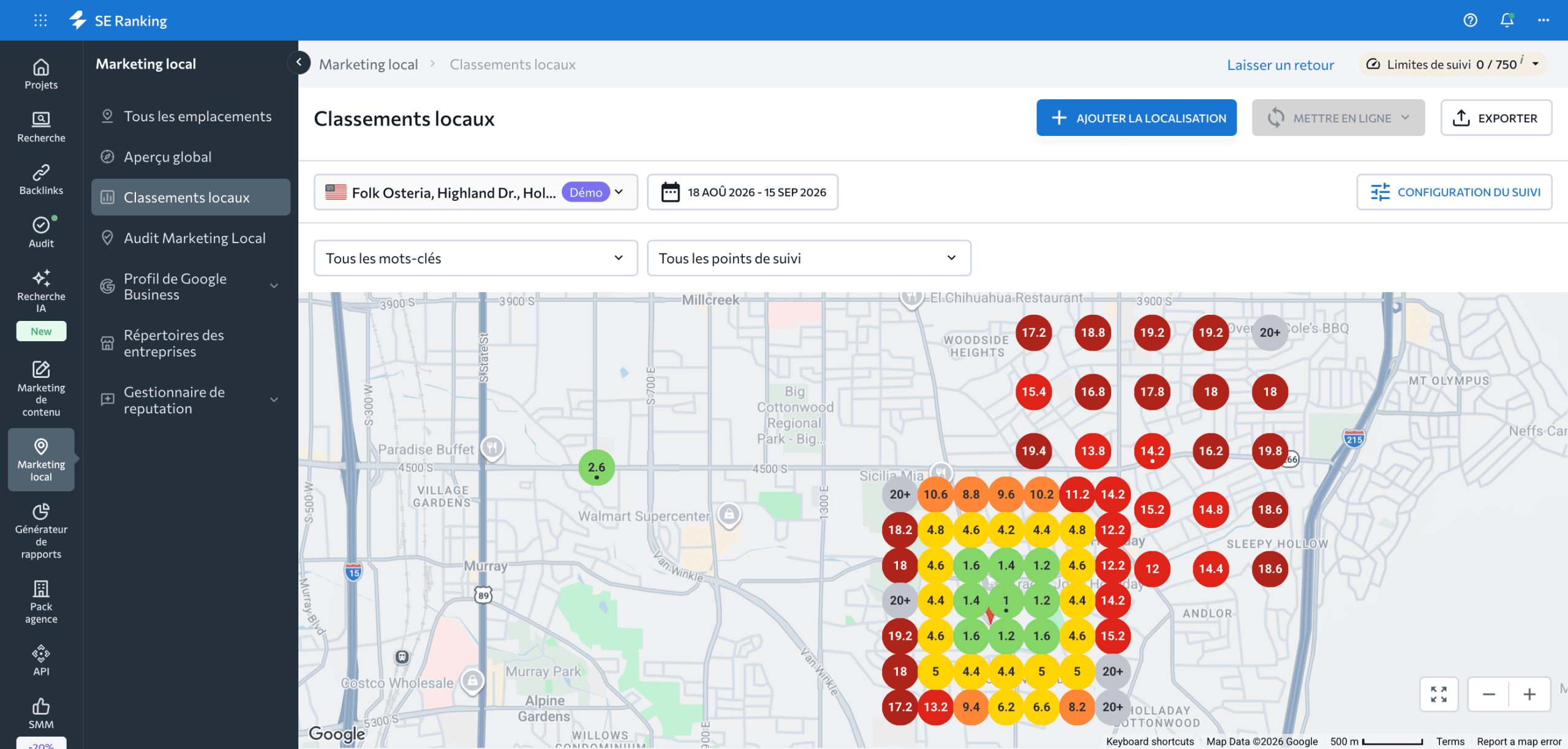Open Marketing de contenu section

point(41,389)
